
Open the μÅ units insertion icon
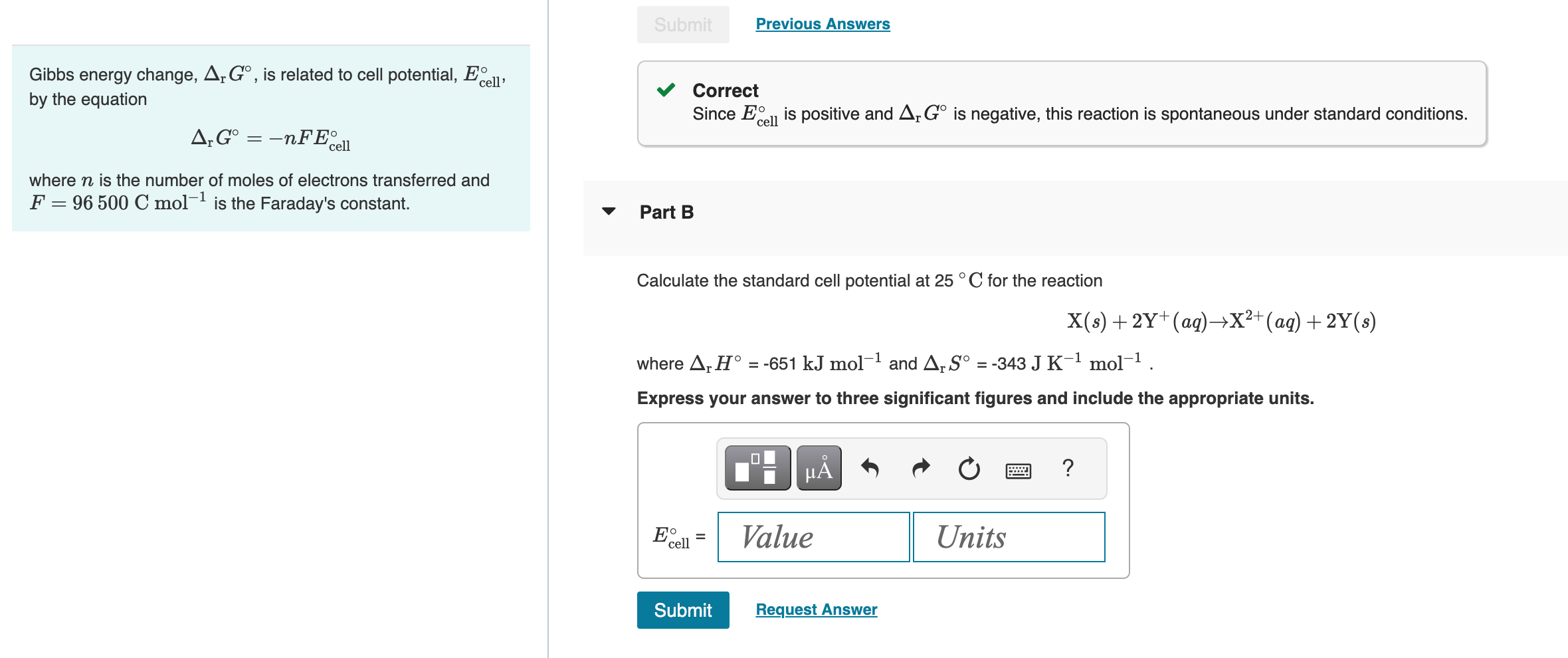(817, 468)
